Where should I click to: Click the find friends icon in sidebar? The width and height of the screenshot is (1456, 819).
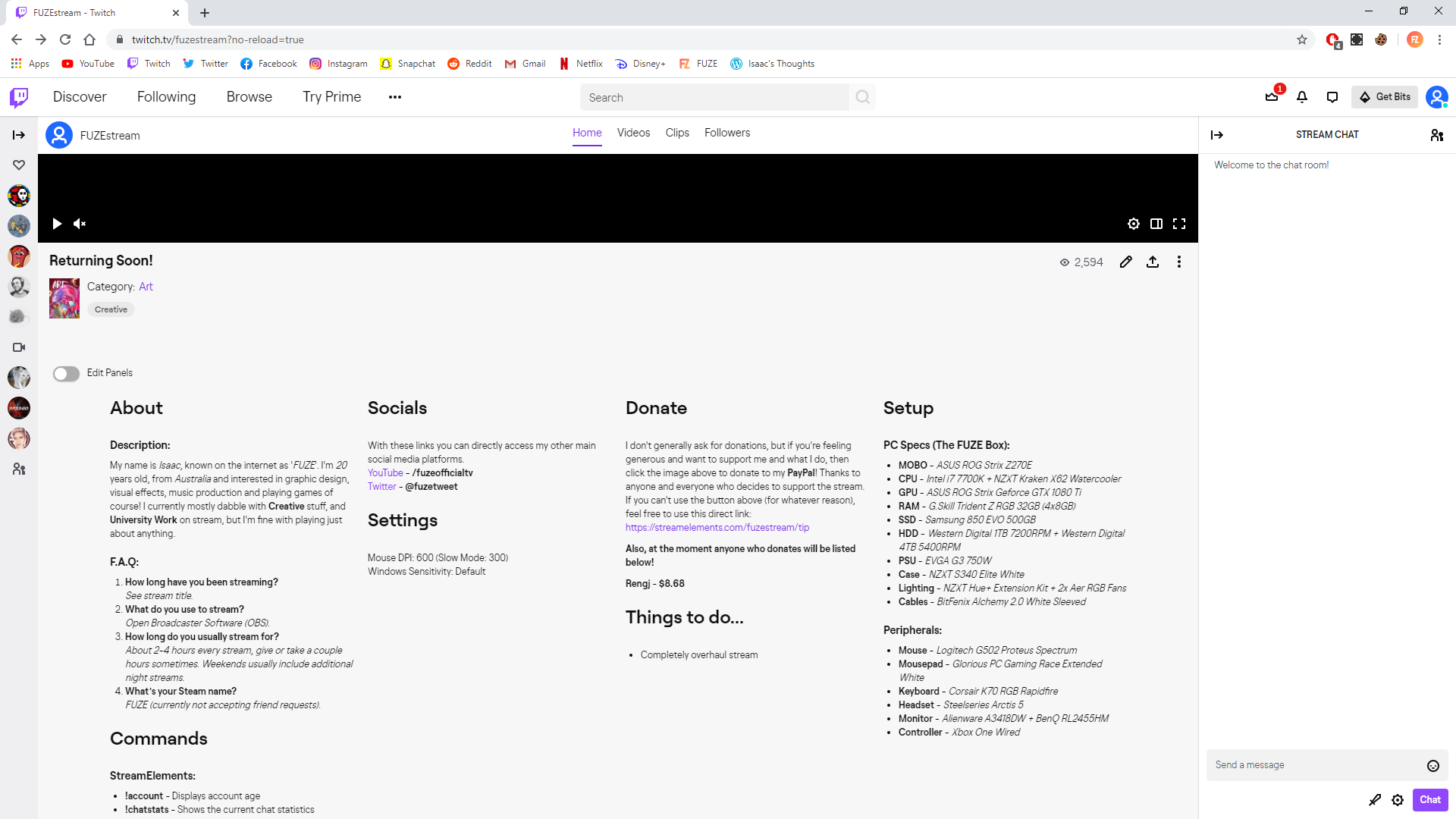click(19, 469)
